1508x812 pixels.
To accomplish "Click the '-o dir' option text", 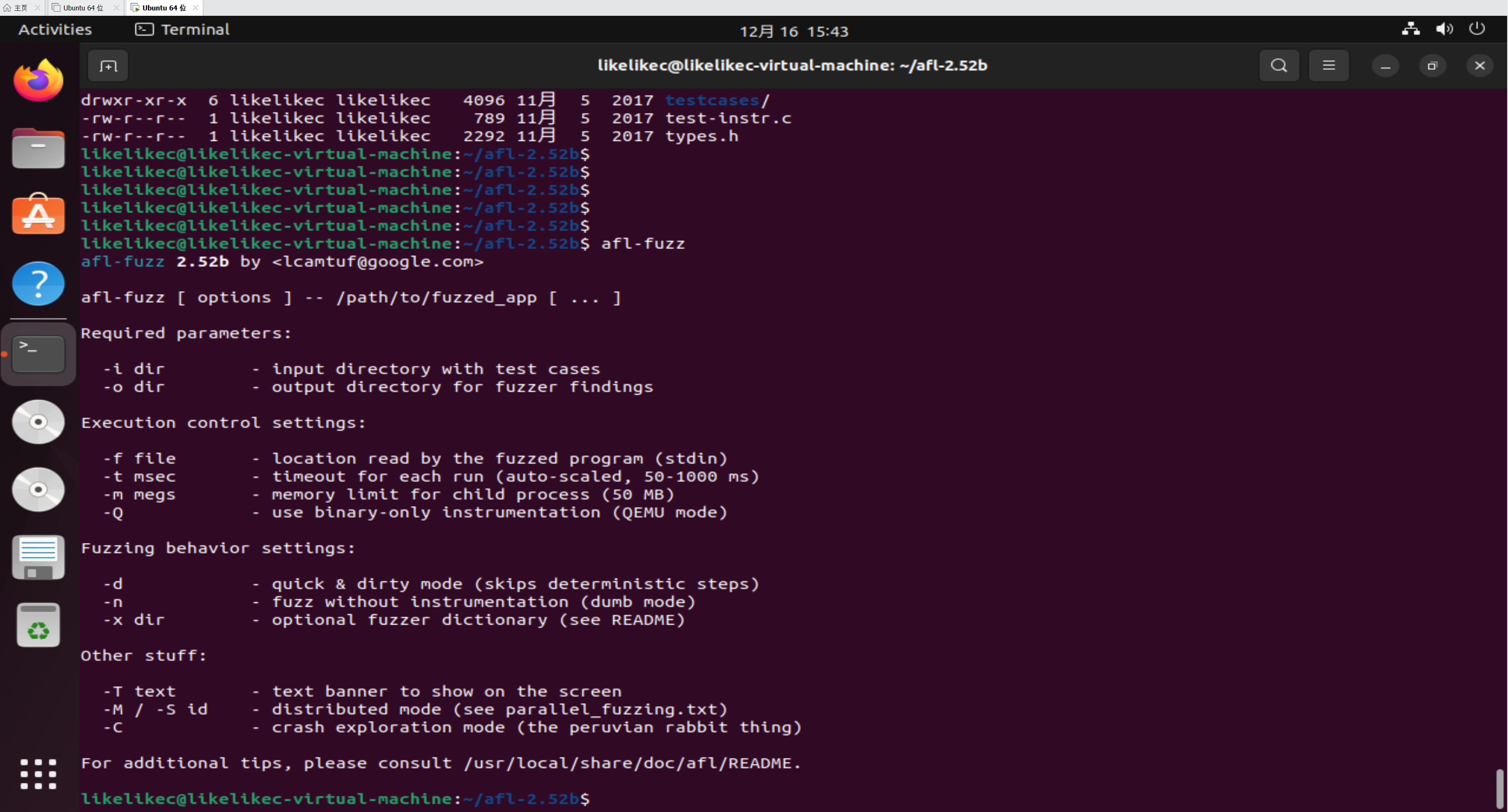I will click(133, 387).
